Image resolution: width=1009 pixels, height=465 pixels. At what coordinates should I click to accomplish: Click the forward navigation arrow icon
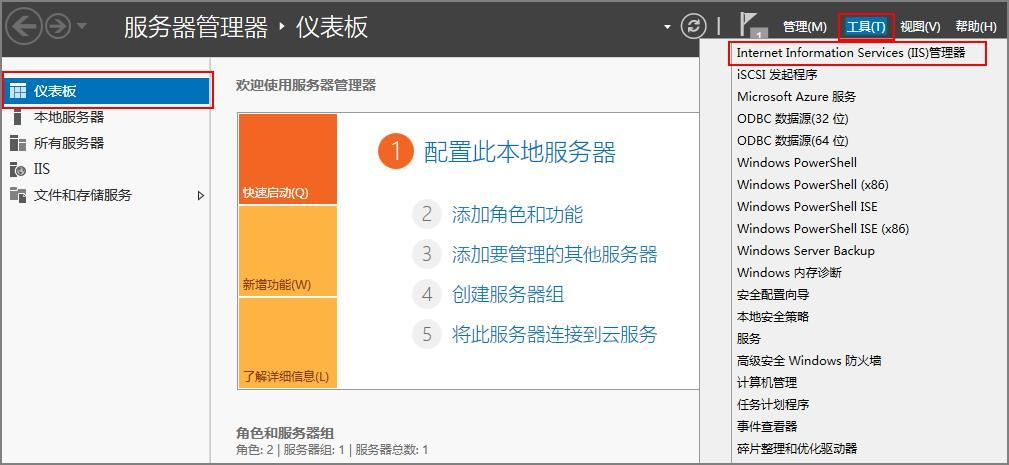pos(58,26)
